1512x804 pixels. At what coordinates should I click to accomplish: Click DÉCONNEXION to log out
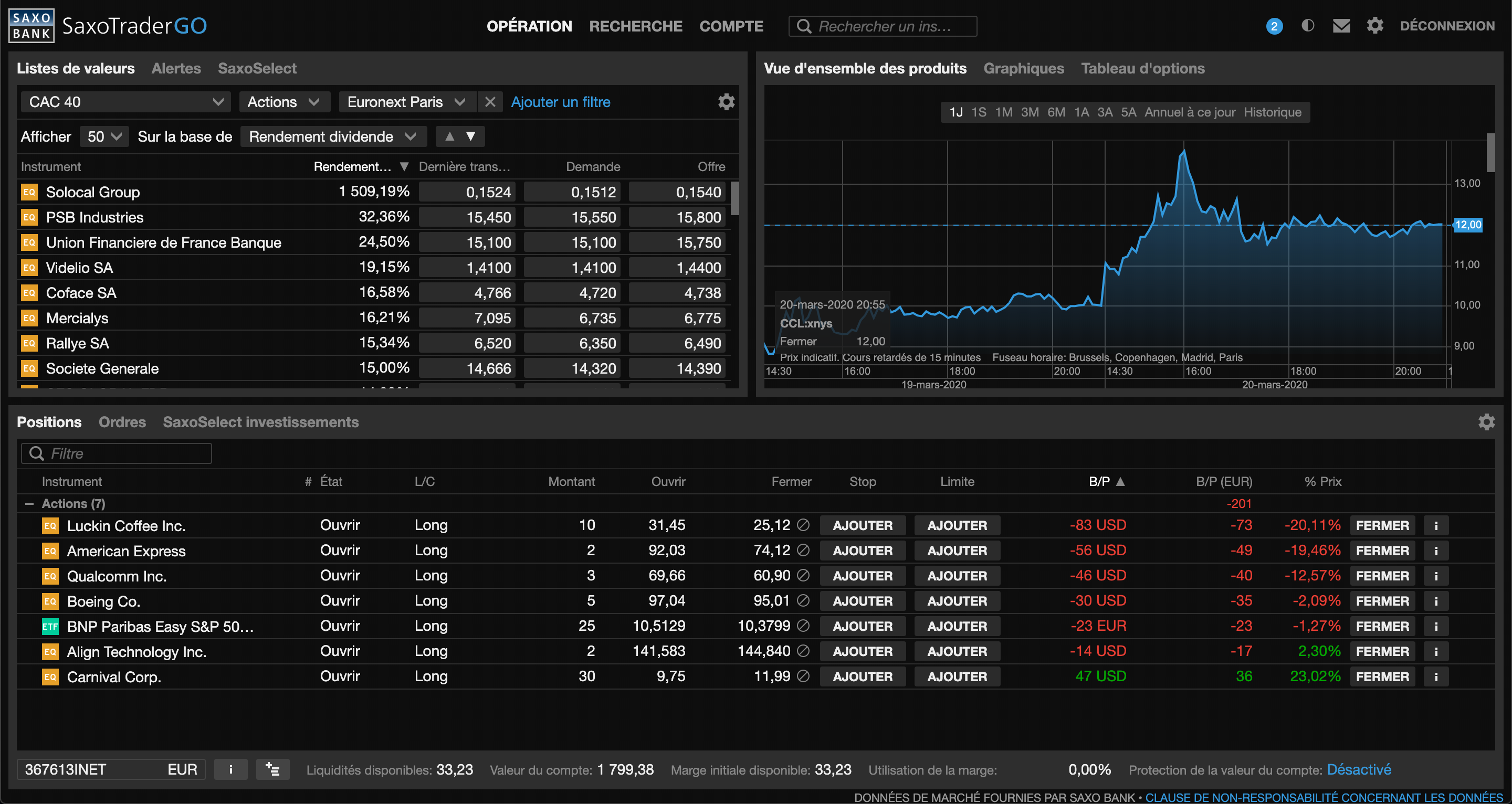1447,26
